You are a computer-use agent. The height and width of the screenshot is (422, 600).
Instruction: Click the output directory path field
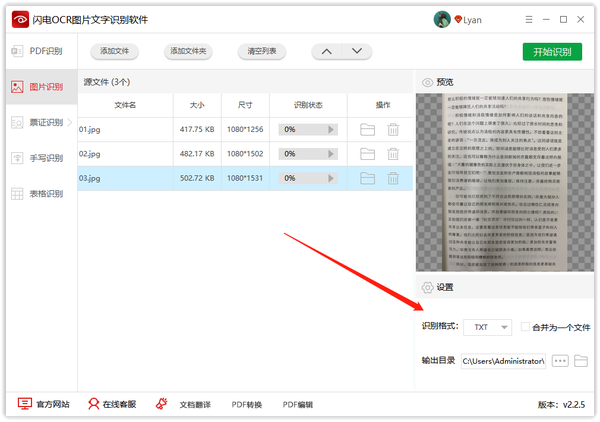click(x=503, y=360)
